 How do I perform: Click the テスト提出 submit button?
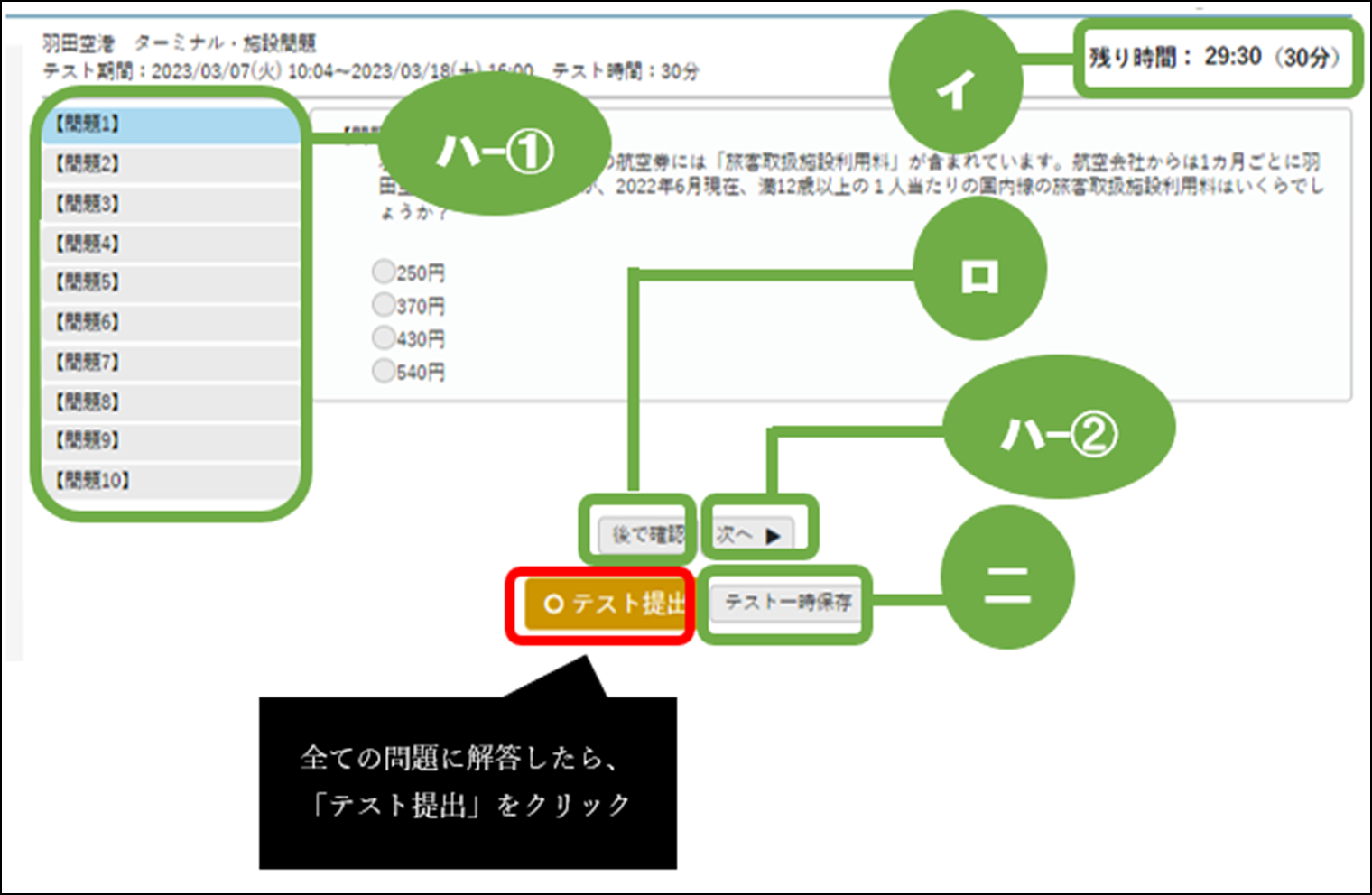point(603,604)
